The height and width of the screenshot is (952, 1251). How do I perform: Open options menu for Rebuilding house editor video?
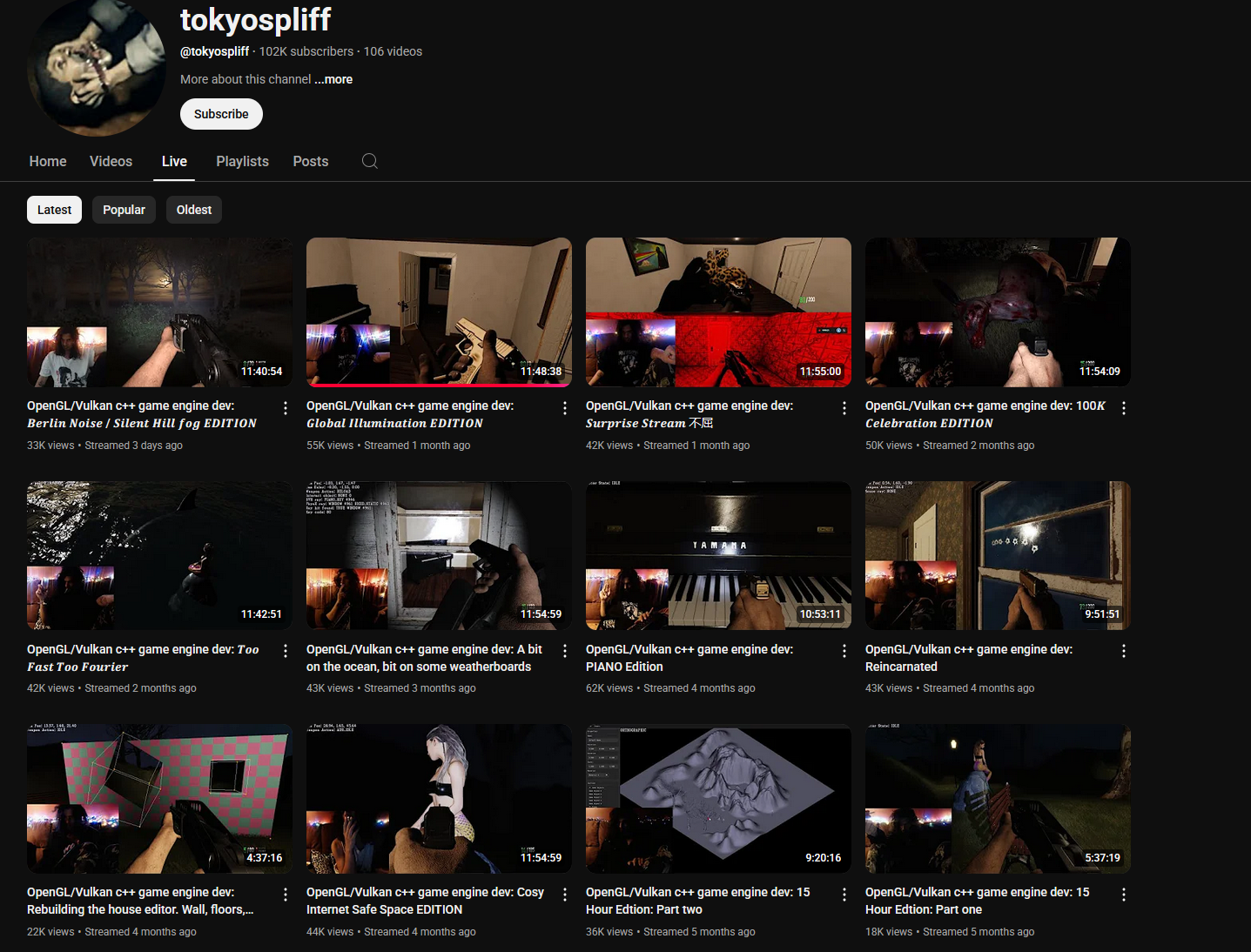[286, 895]
